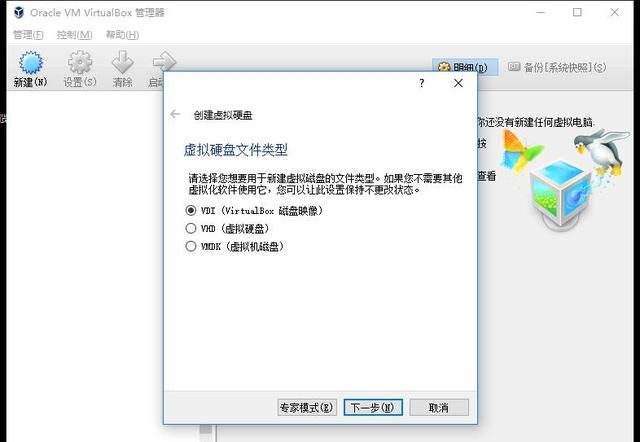The height and width of the screenshot is (442, 640).
Task: Go back using the dialog's back arrow
Action: [175, 114]
